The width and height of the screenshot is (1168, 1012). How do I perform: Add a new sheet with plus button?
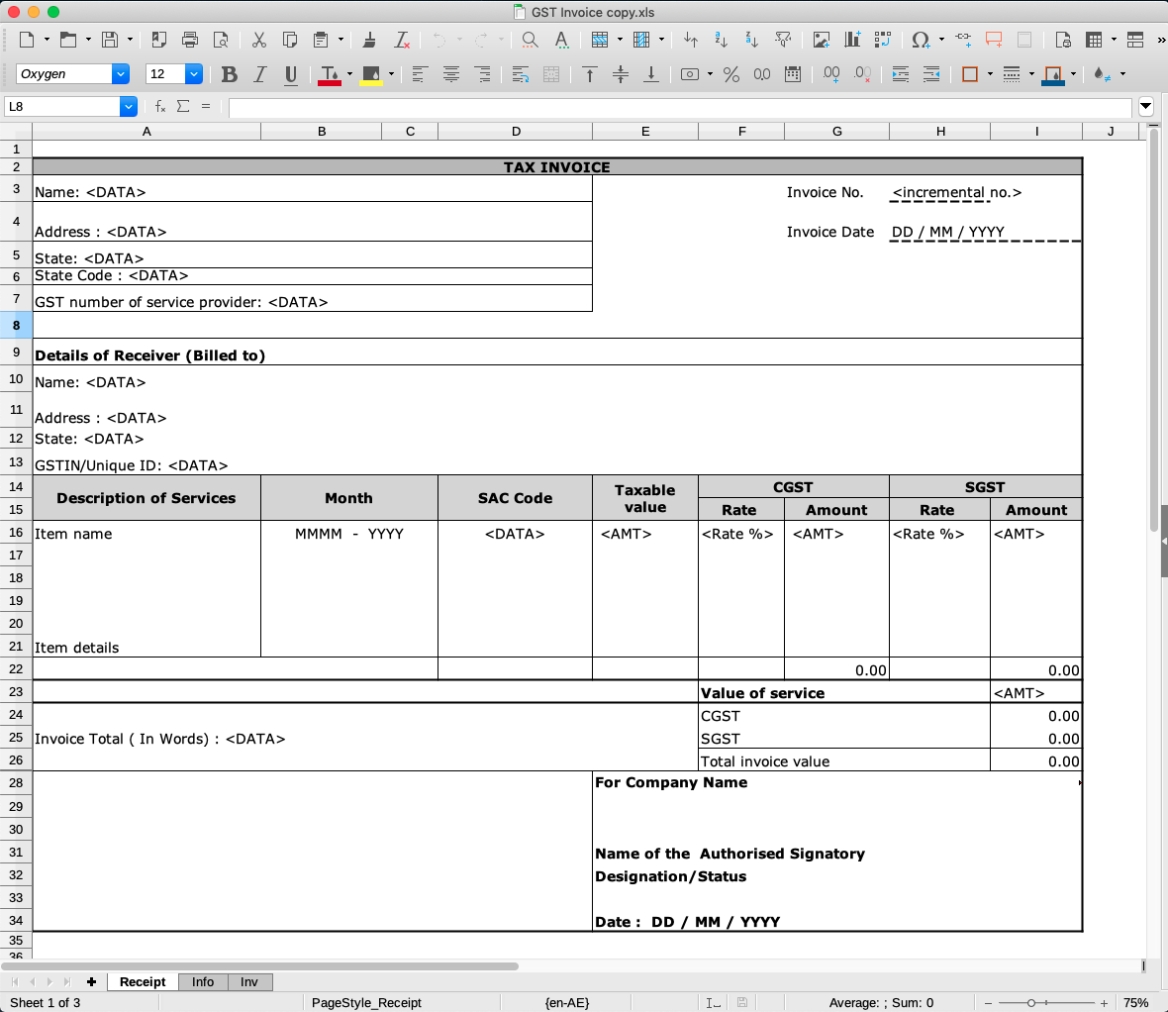coord(91,981)
